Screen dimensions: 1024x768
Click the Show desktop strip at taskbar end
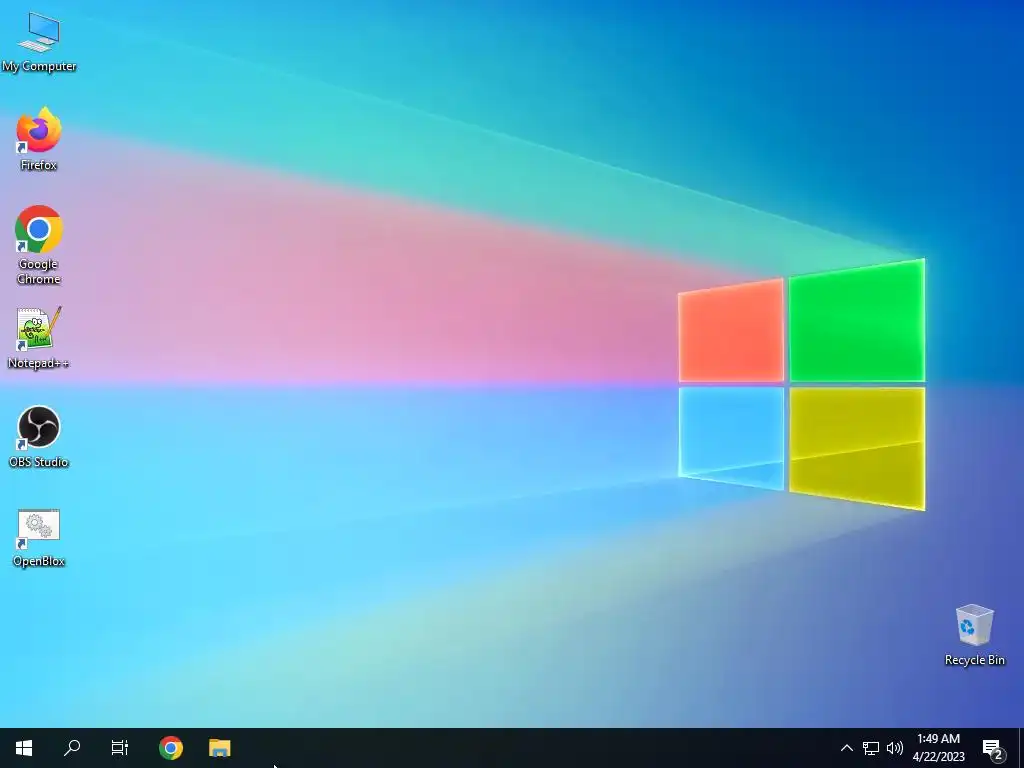coord(1021,748)
